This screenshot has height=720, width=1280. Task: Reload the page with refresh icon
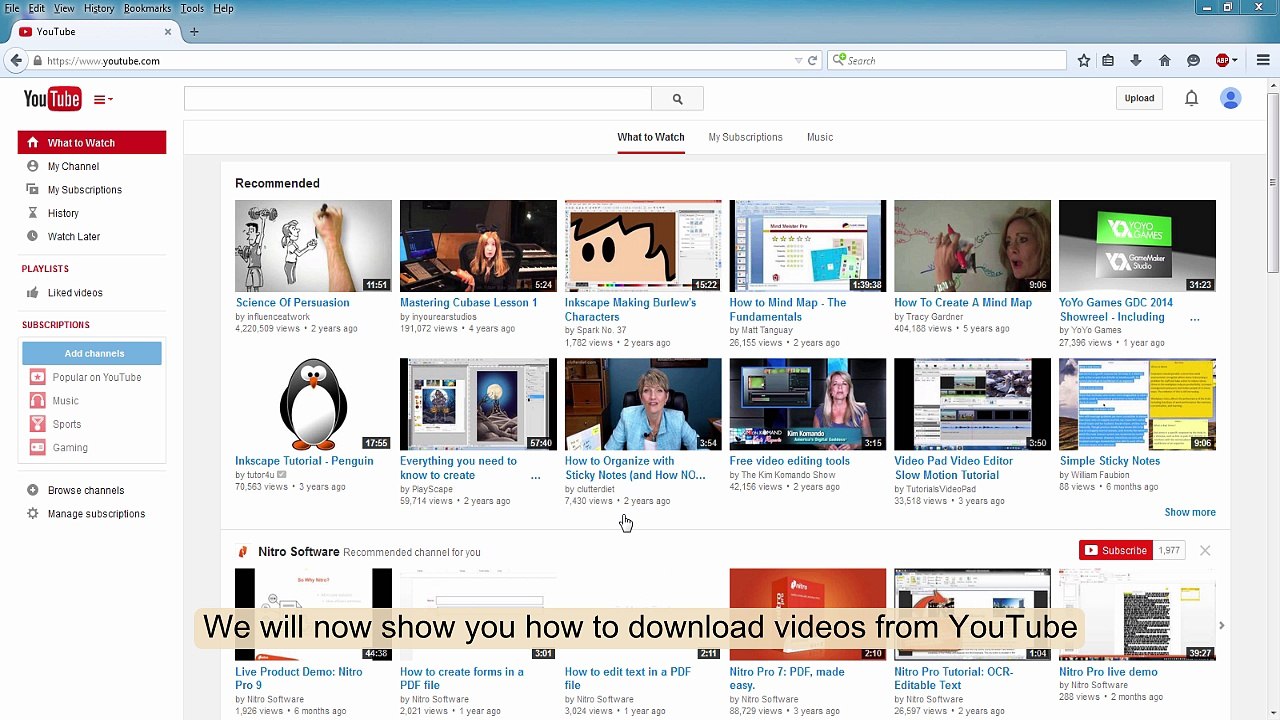[x=812, y=61]
